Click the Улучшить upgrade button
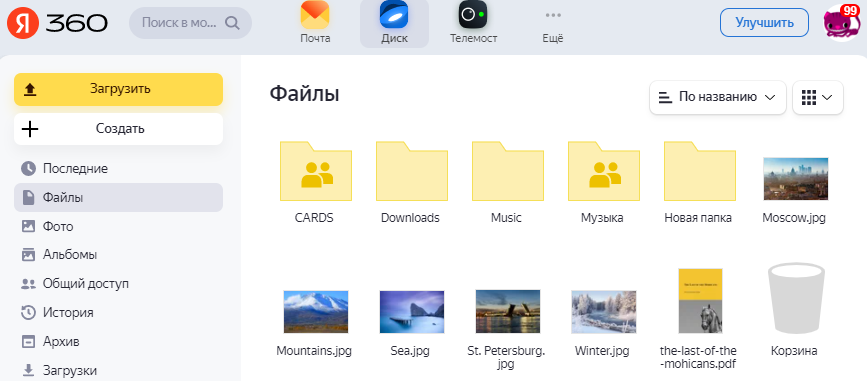The height and width of the screenshot is (381, 867). [x=764, y=23]
